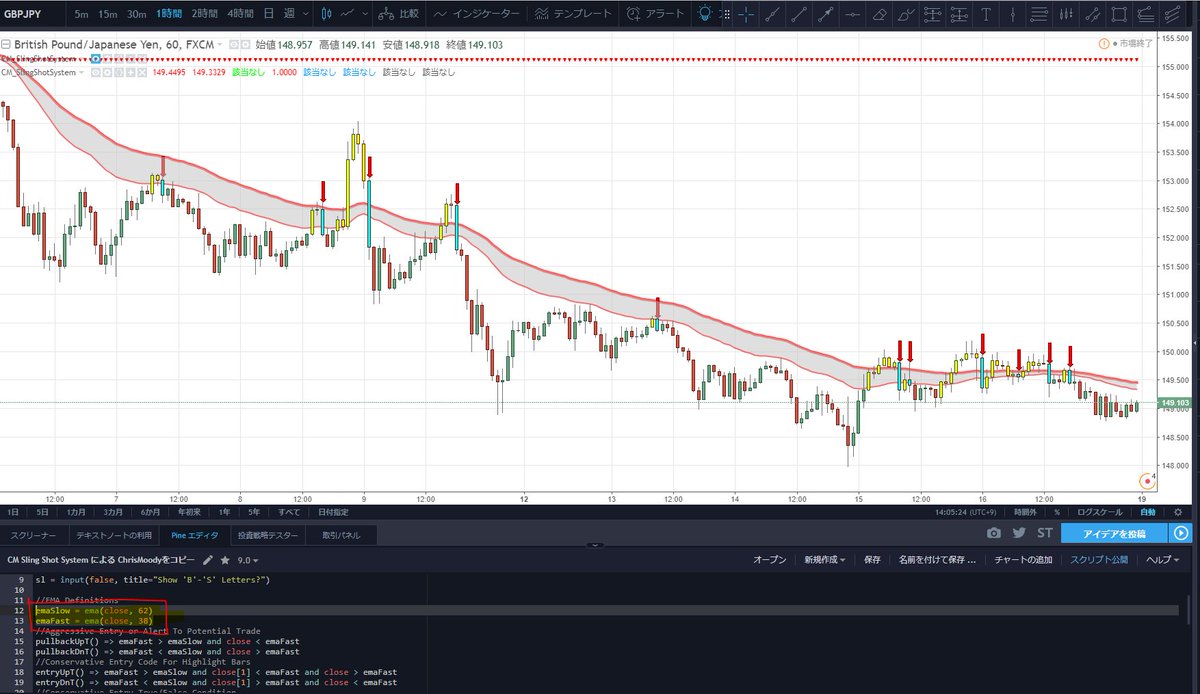Open the アラート alert button
The height and width of the screenshot is (694, 1200).
click(655, 14)
